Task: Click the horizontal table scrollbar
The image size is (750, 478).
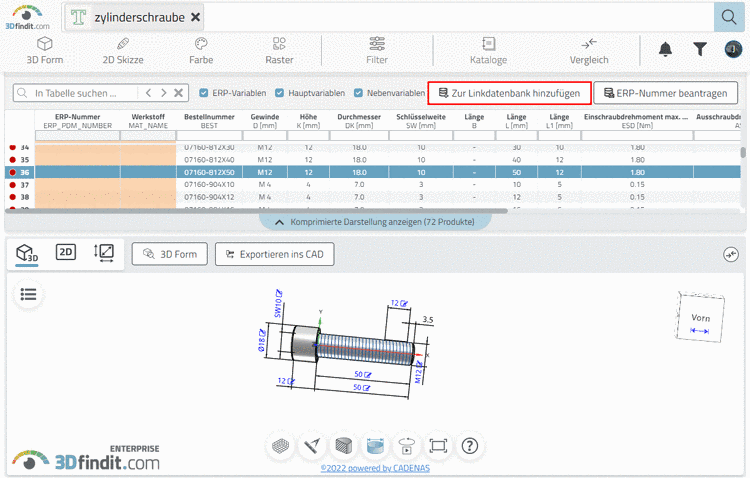Action: (256, 211)
